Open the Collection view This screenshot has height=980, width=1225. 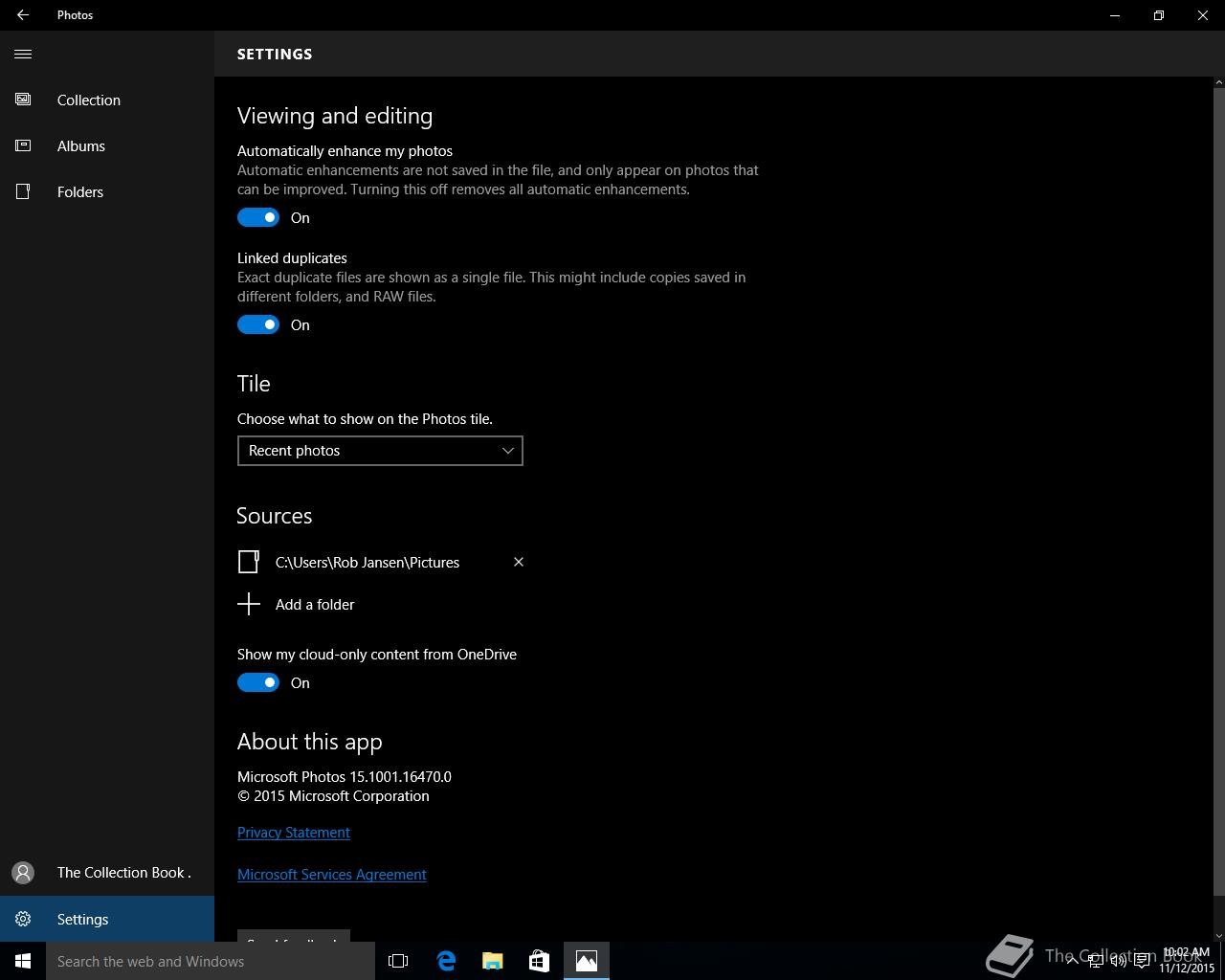click(x=88, y=100)
